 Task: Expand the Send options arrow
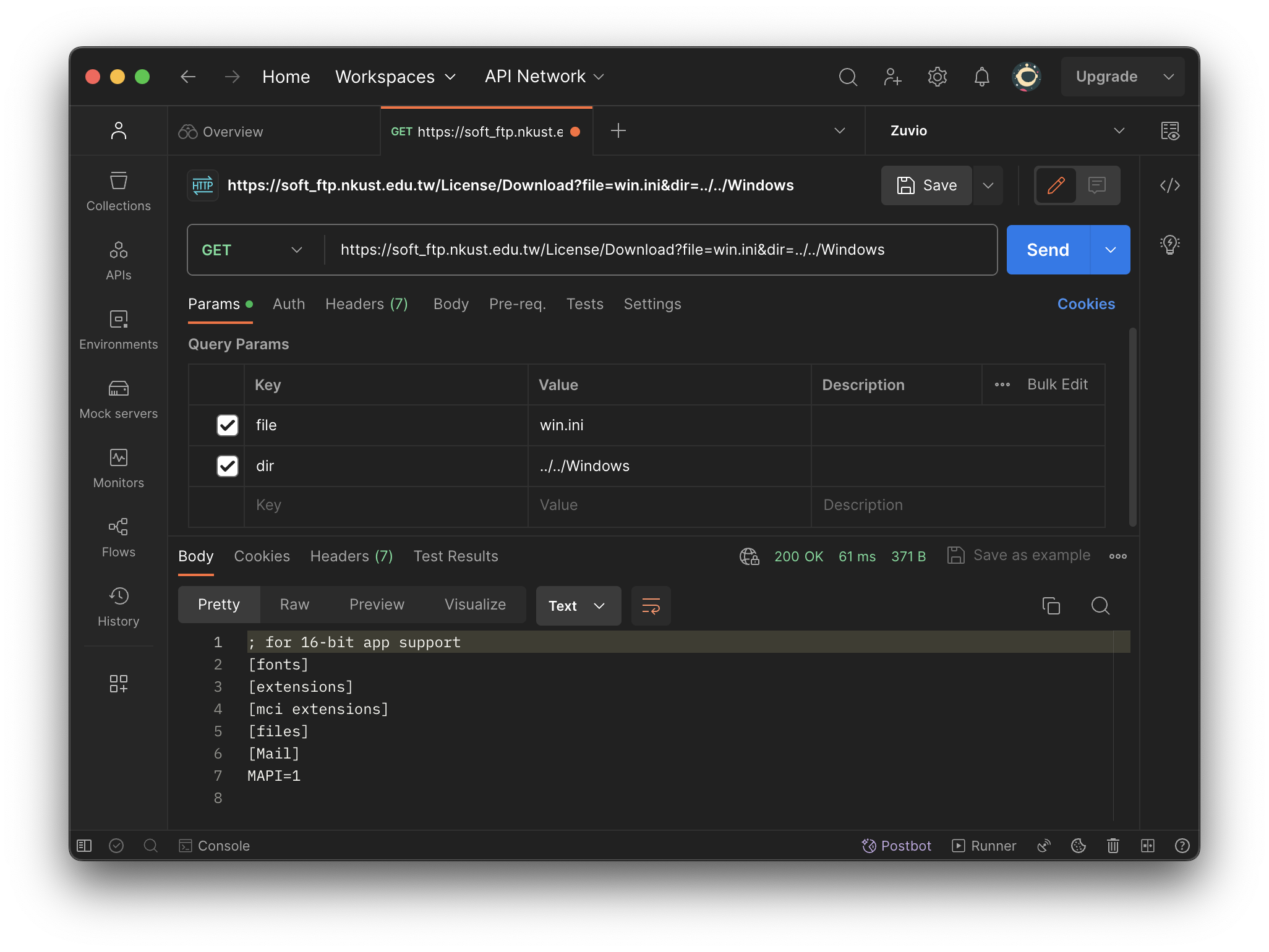[1111, 250]
